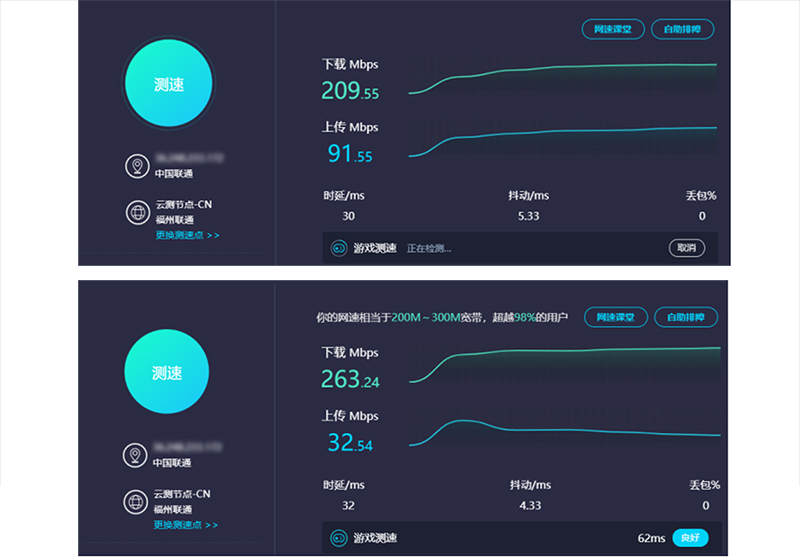Start test with upper 测速 circle button
Viewport: 800px width, 557px height.
point(168,85)
